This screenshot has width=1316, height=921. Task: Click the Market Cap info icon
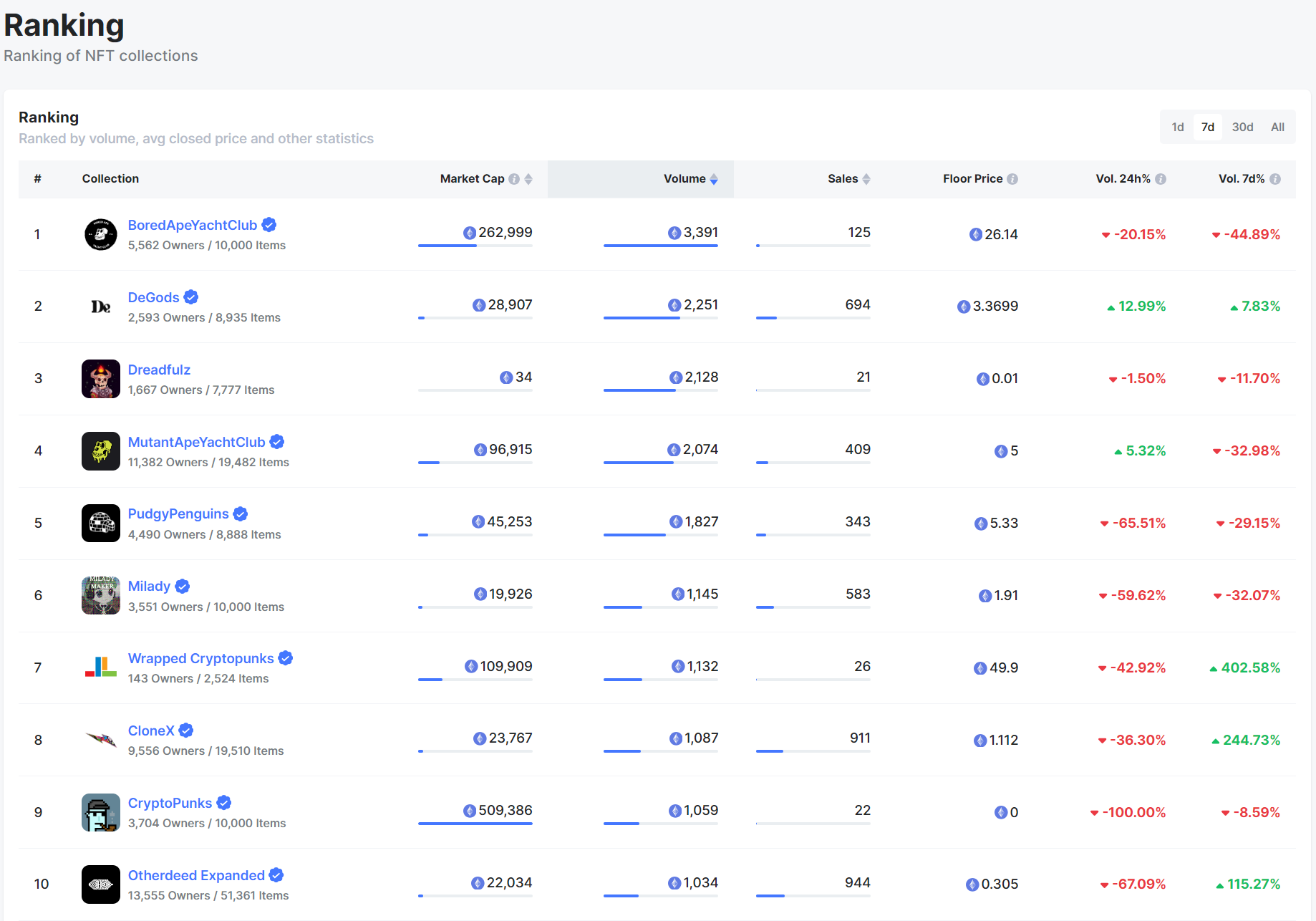click(514, 179)
